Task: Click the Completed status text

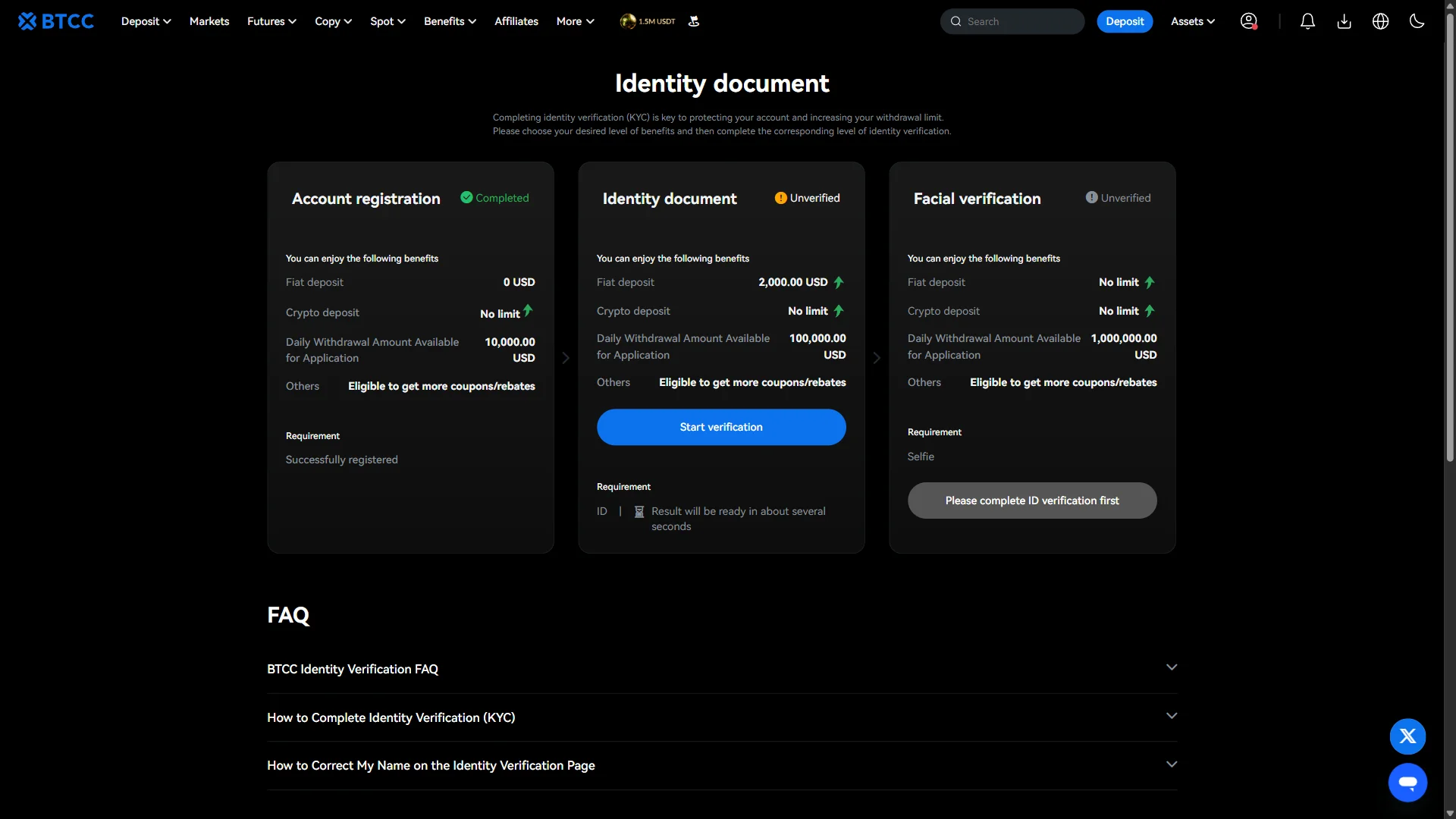Action: coord(502,198)
